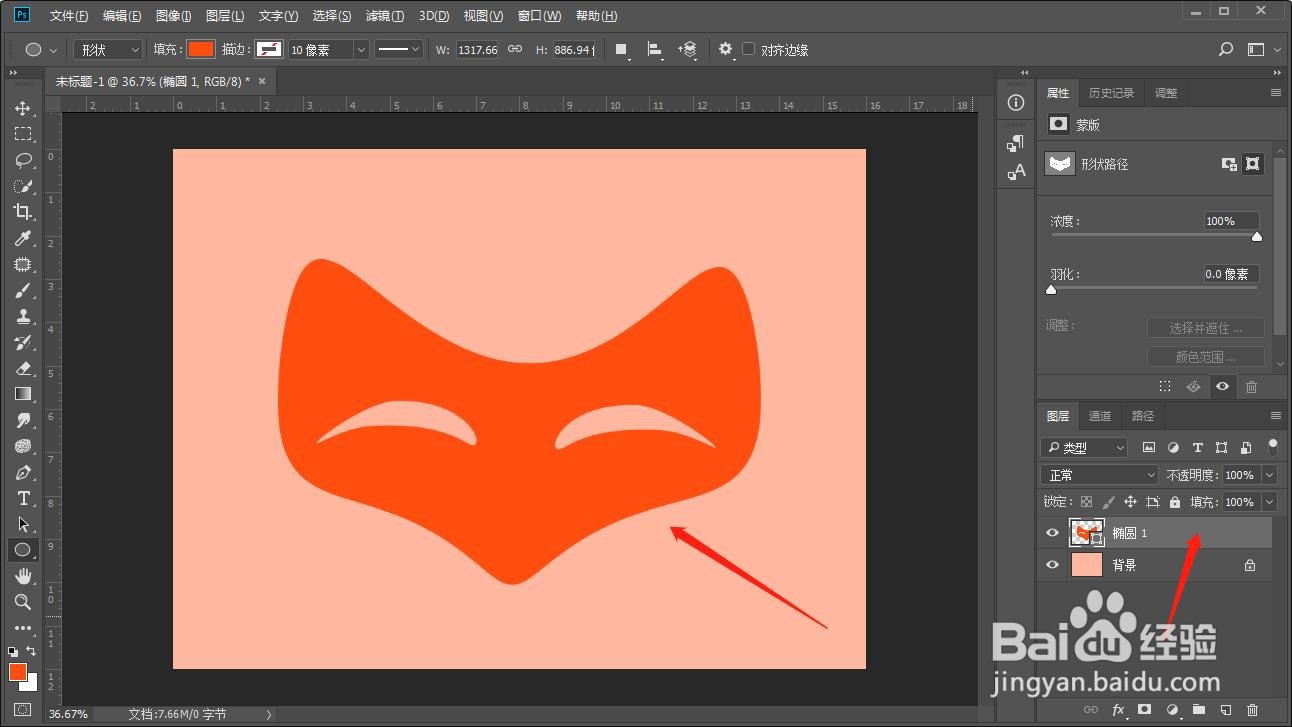Open the 滤镜(T) menu

pos(385,16)
